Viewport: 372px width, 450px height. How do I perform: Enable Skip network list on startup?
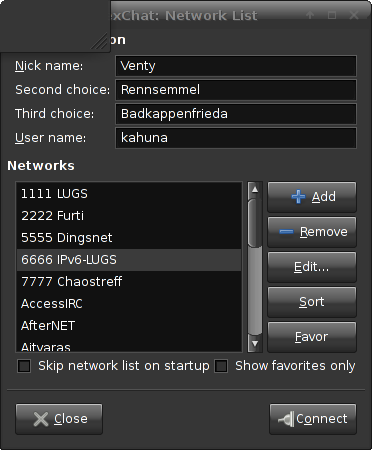tap(24, 366)
